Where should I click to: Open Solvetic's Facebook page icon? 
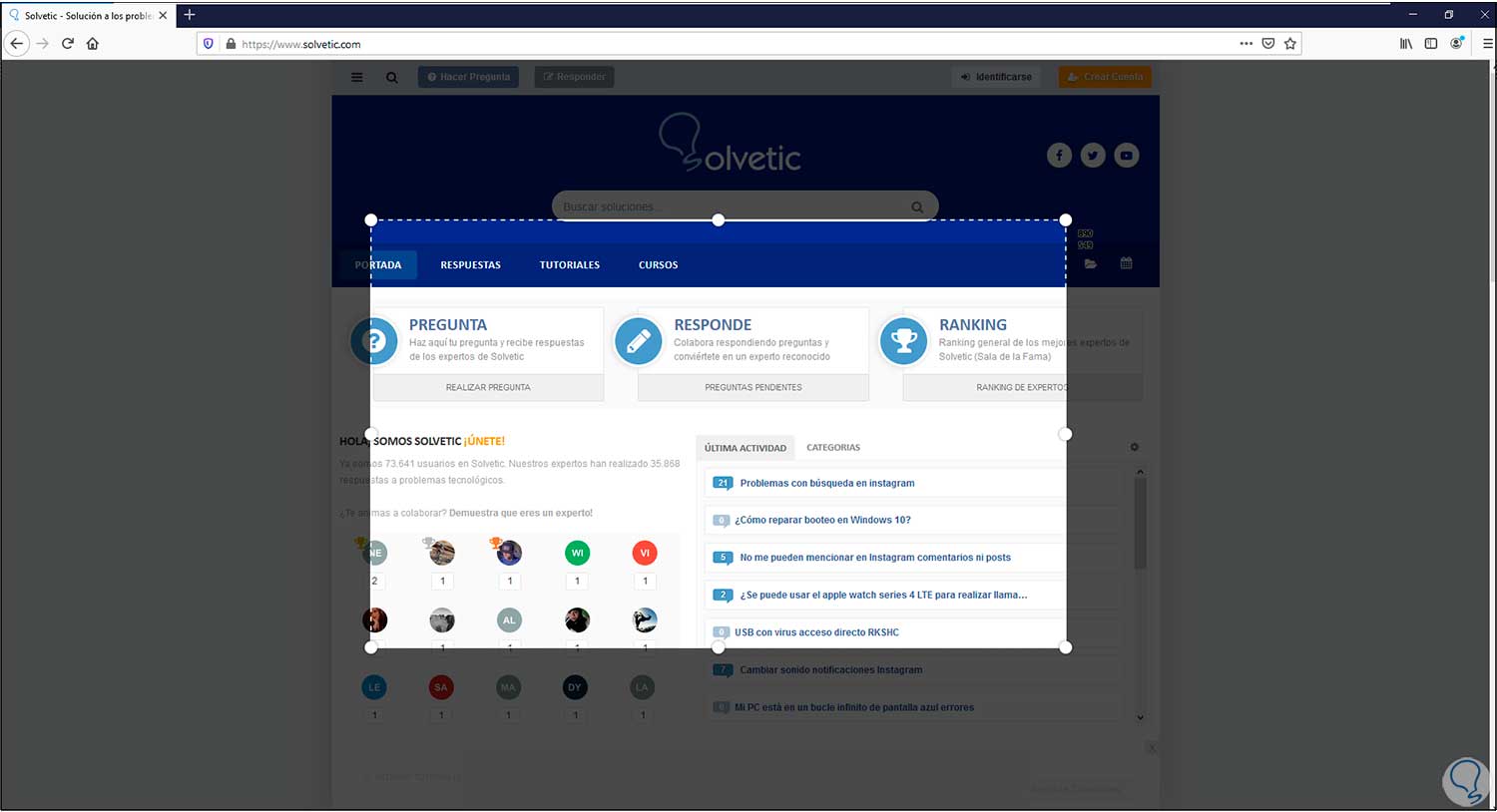tap(1059, 155)
